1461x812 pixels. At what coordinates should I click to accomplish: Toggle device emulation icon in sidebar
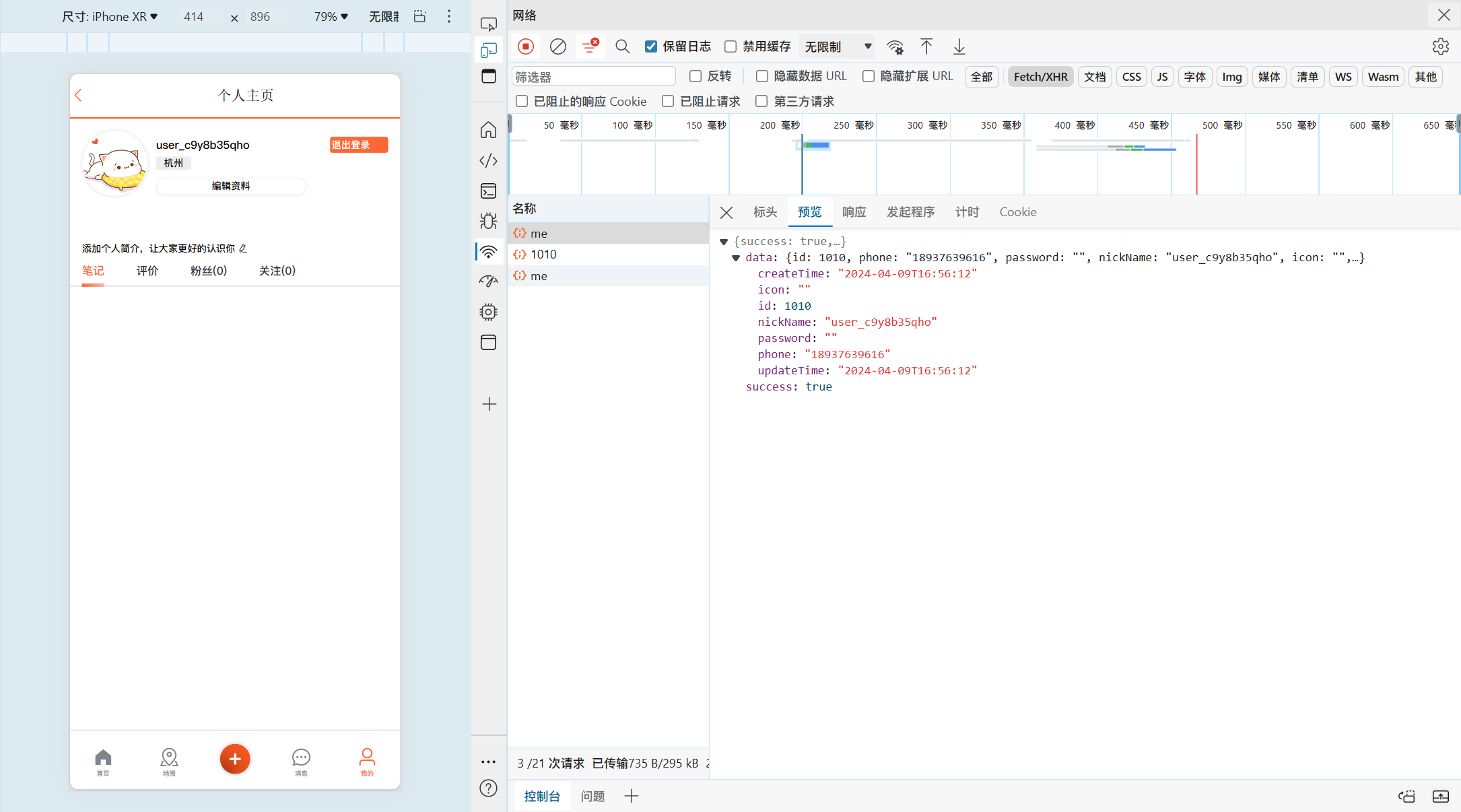click(x=489, y=50)
